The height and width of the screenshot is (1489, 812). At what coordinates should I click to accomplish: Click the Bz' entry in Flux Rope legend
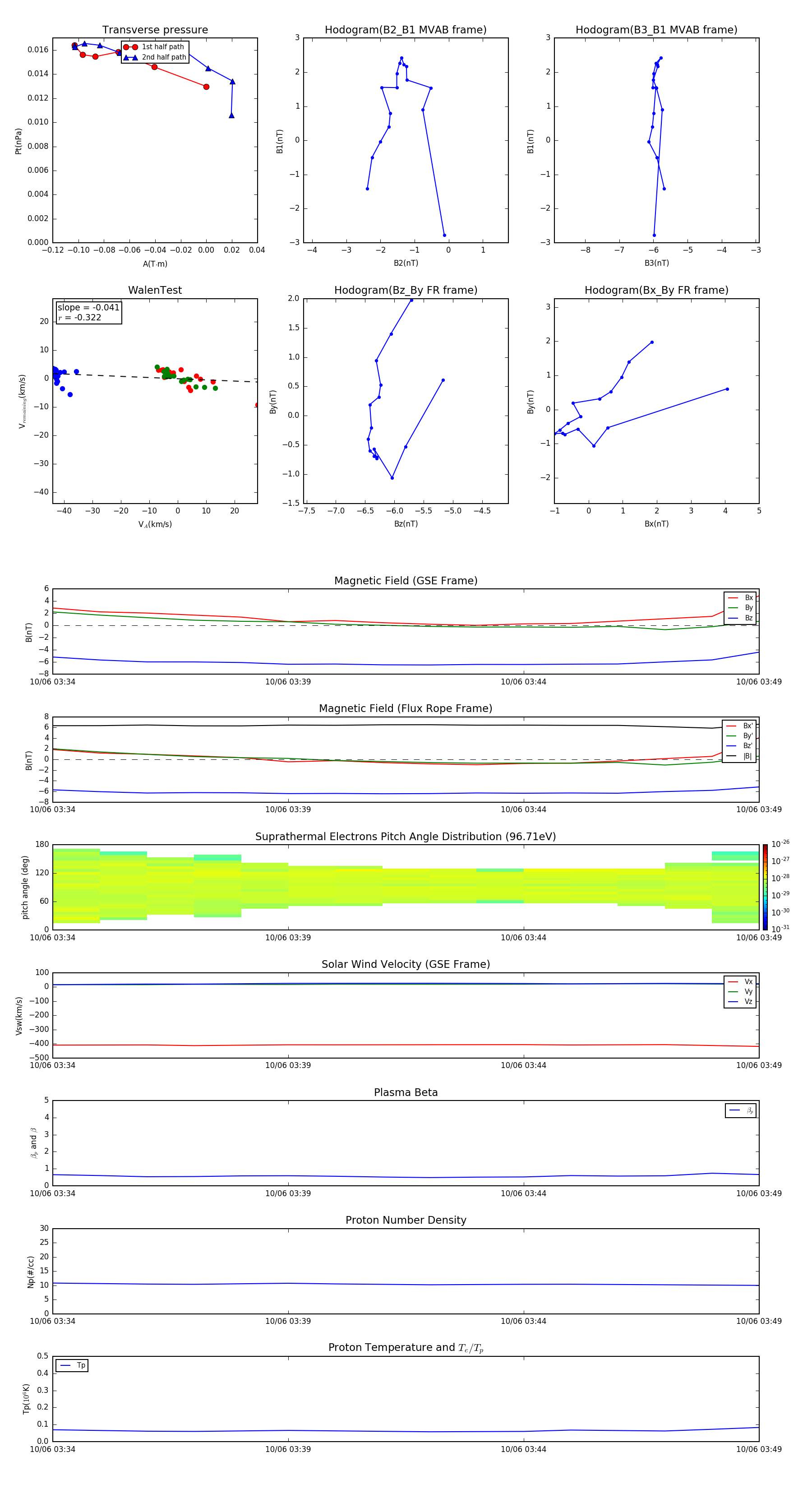click(739, 746)
